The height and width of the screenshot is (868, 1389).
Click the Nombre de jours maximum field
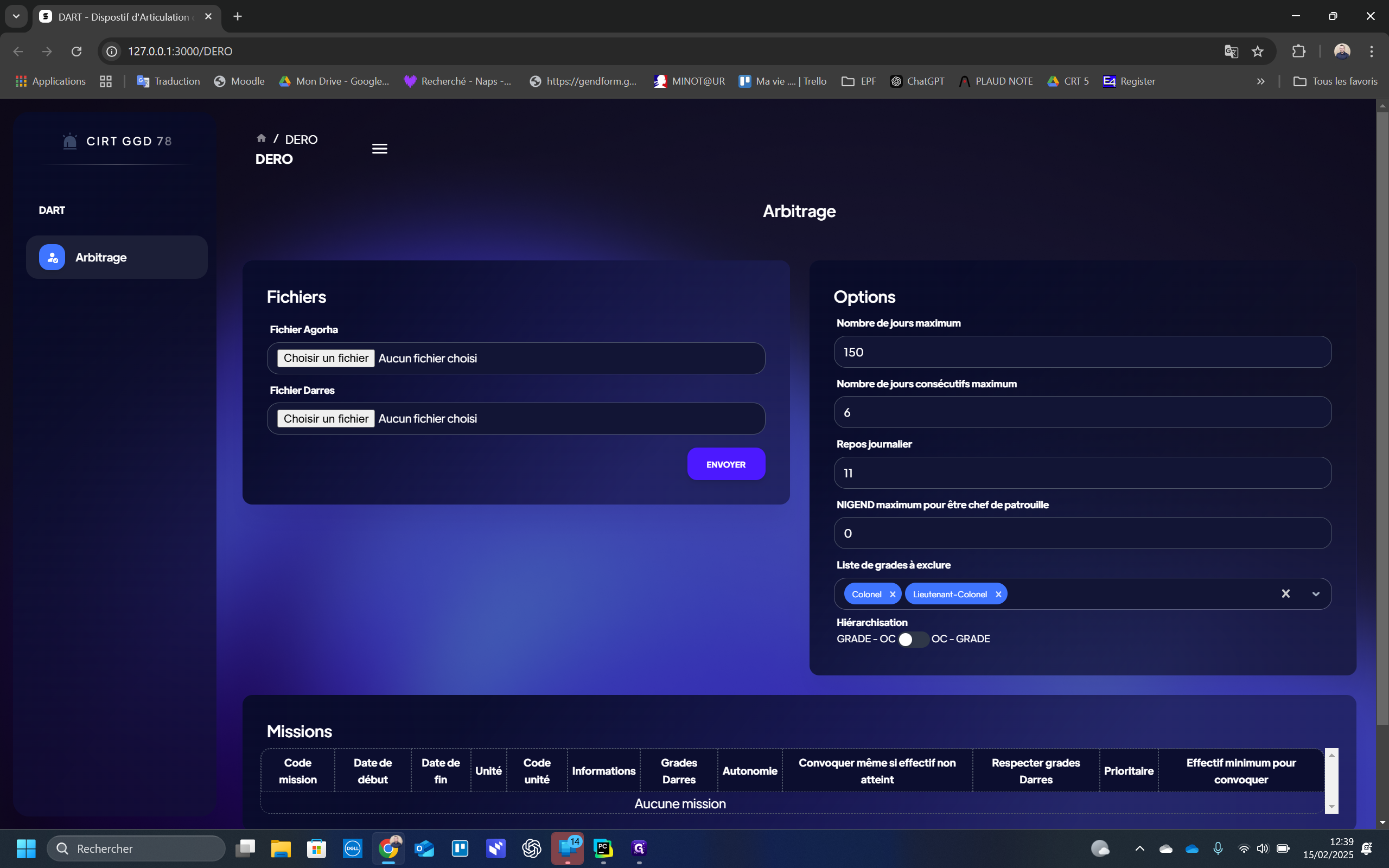point(1082,352)
